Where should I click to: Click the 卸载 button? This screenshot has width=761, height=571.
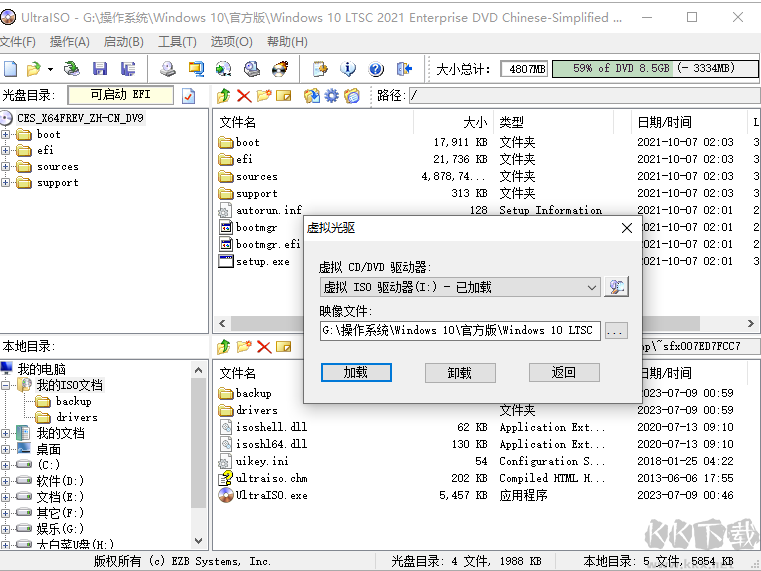[x=460, y=373]
